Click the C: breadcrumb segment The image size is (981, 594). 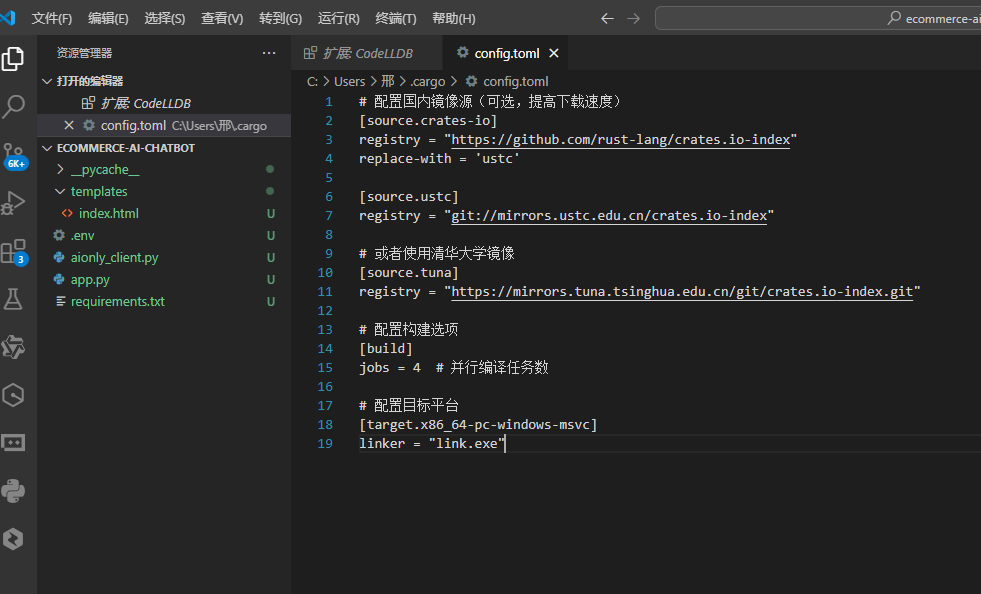[x=312, y=81]
